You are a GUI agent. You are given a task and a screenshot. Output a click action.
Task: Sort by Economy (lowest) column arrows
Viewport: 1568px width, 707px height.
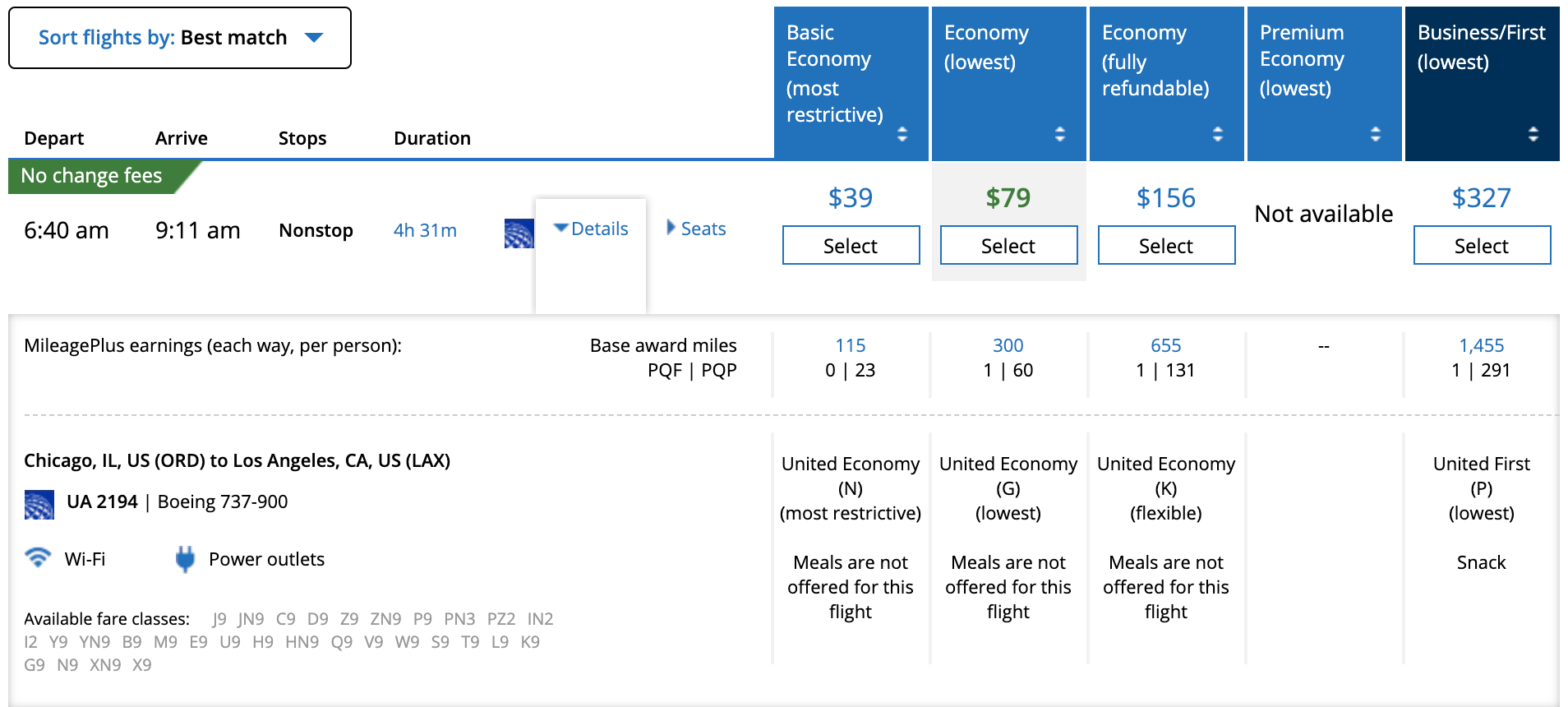1059,134
